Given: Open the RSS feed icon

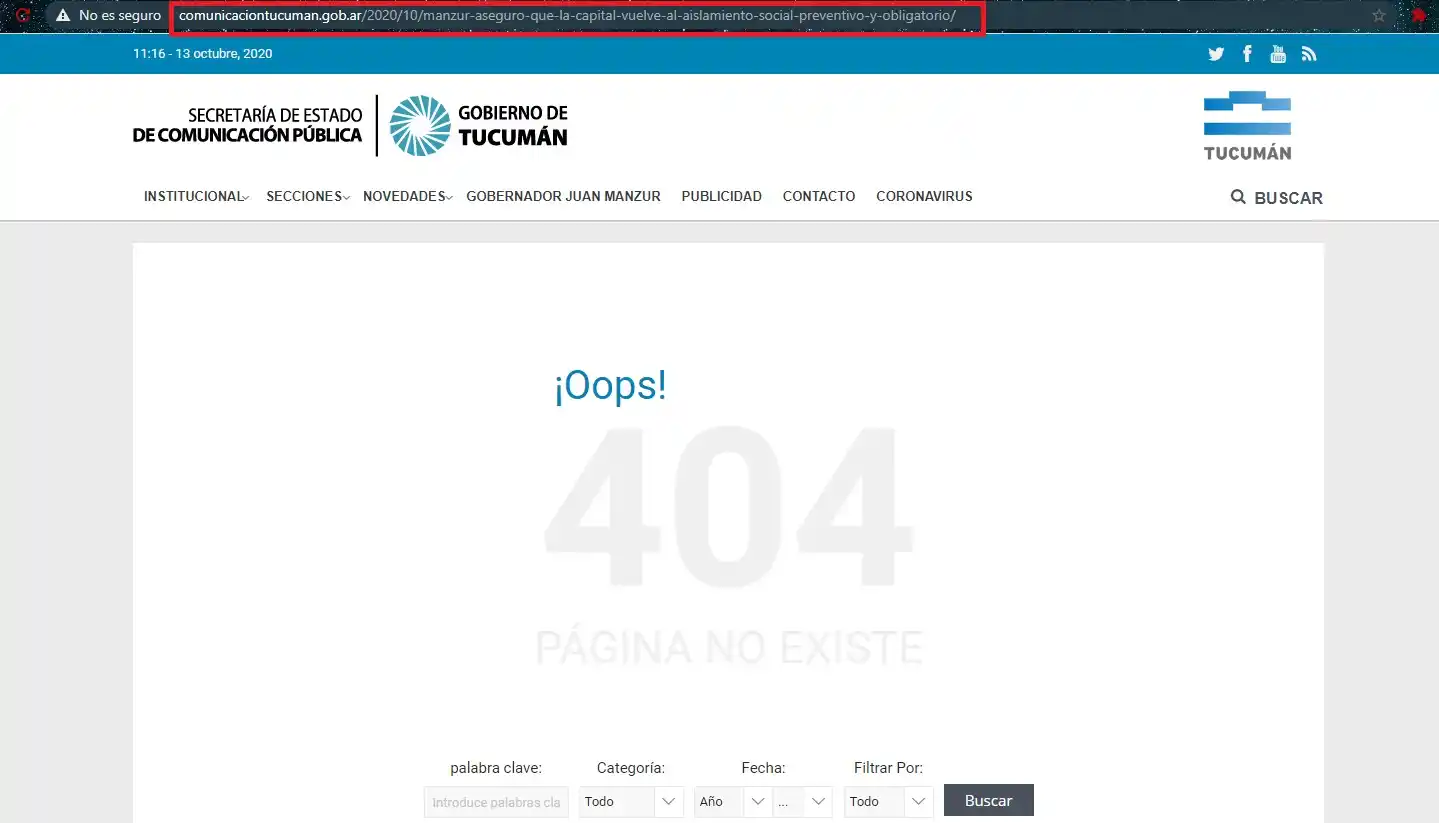Looking at the screenshot, I should [1309, 53].
